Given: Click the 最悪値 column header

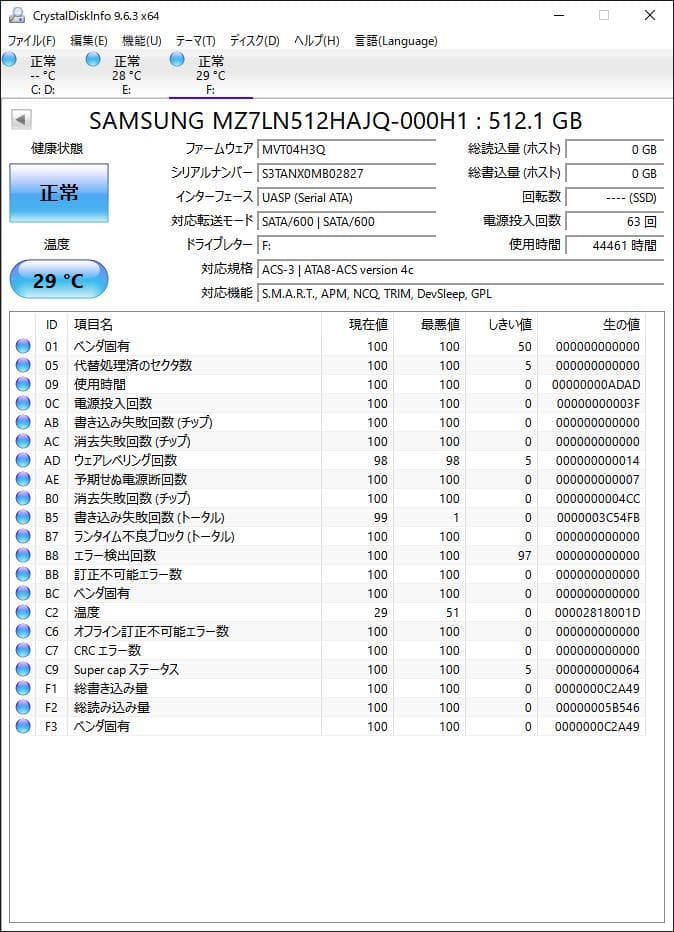Looking at the screenshot, I should [x=429, y=325].
